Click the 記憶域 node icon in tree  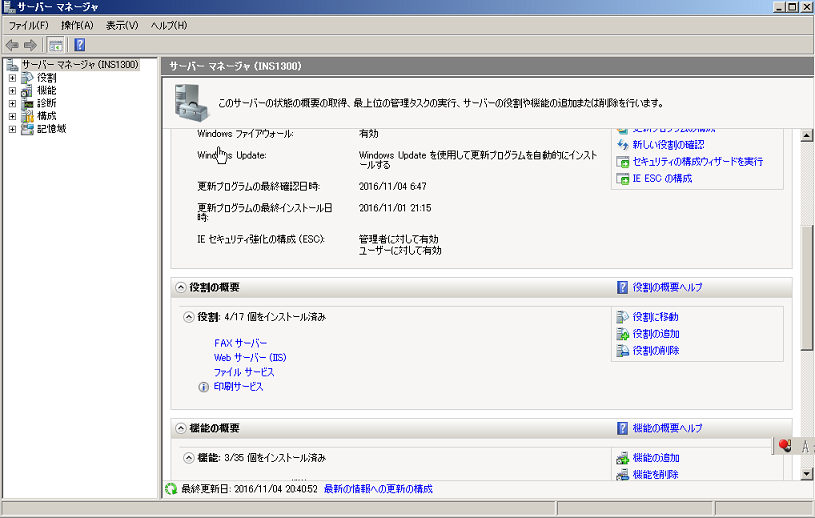(28, 129)
